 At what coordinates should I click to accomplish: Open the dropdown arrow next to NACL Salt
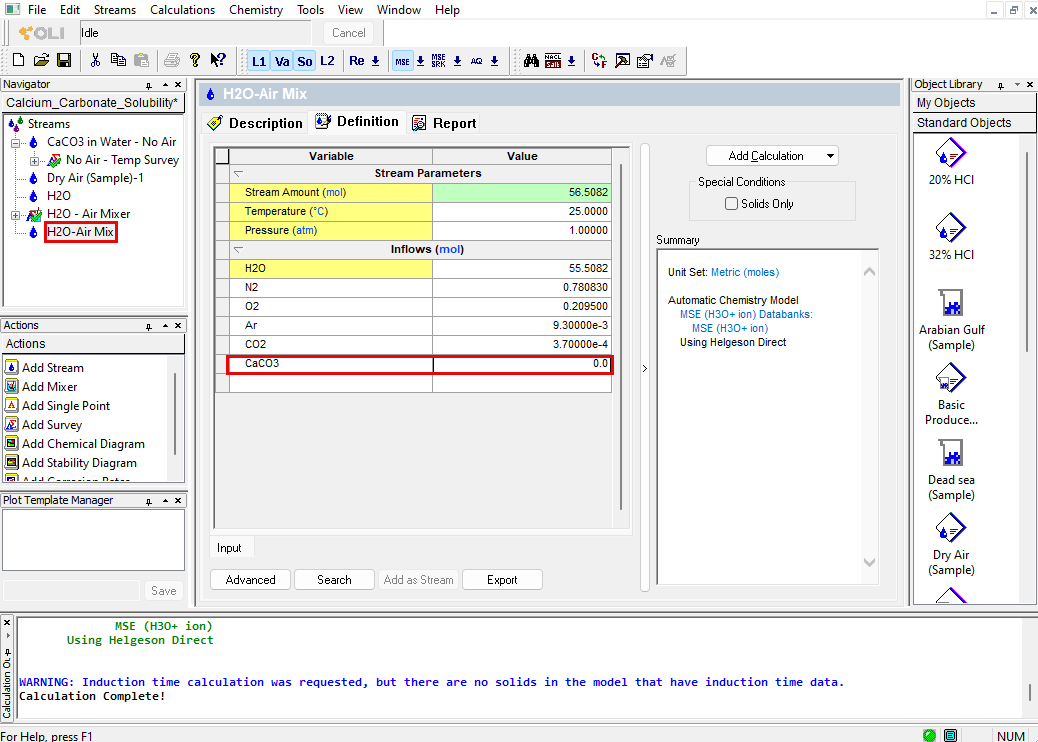click(571, 62)
